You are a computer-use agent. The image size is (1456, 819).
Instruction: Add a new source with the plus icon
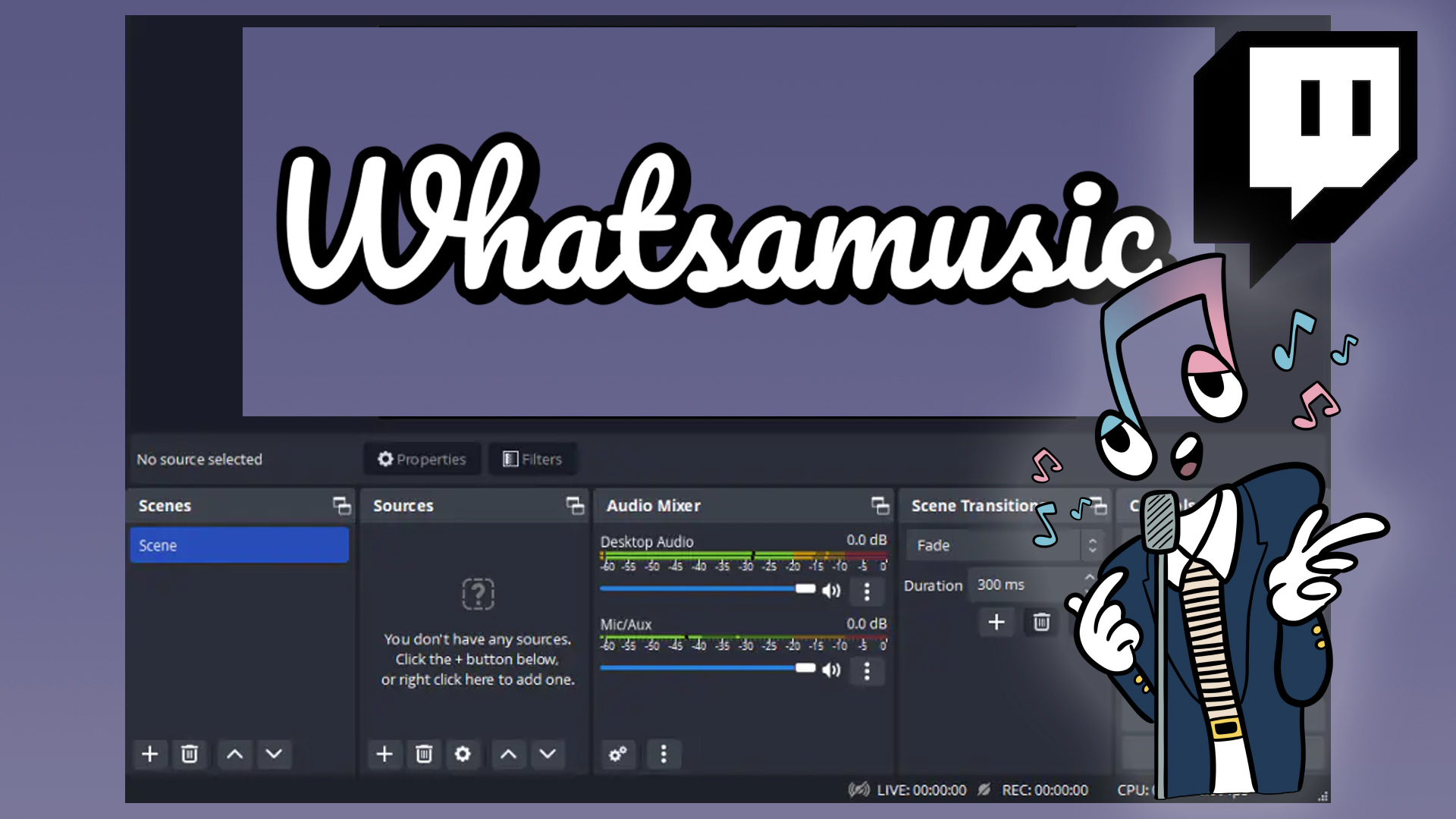384,755
